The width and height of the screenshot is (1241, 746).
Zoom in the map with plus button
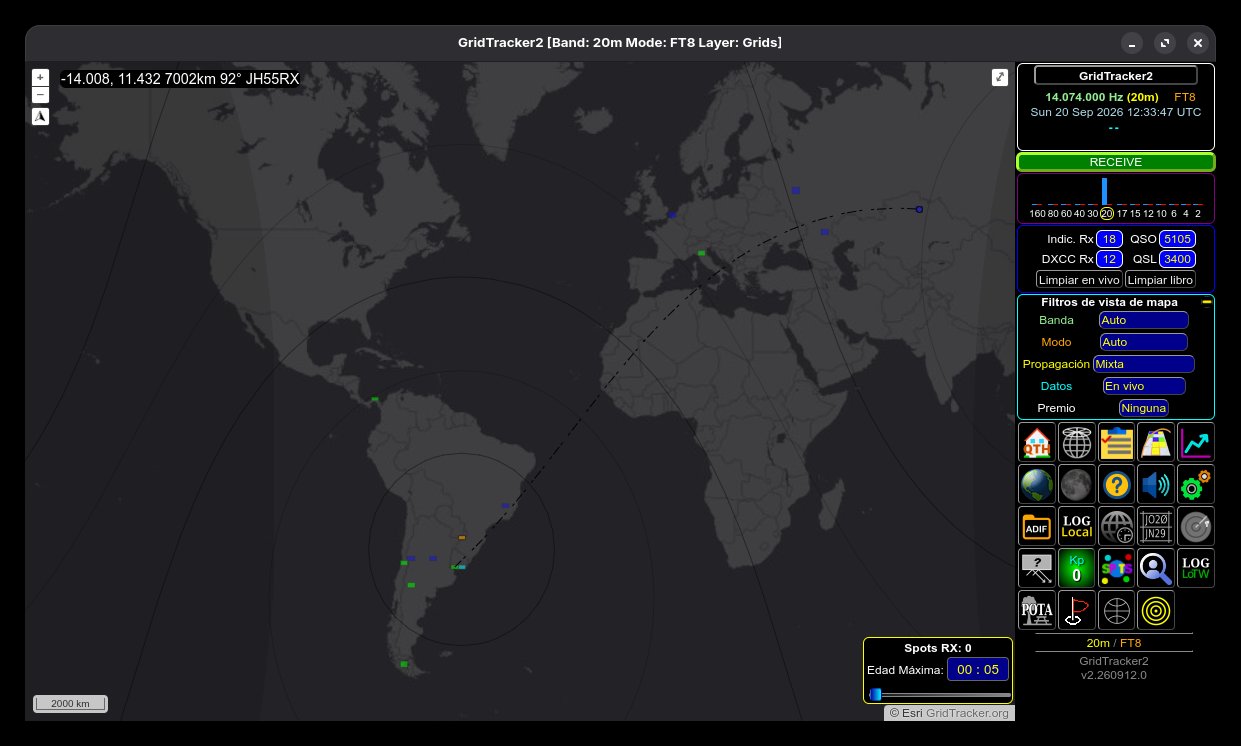(x=40, y=77)
